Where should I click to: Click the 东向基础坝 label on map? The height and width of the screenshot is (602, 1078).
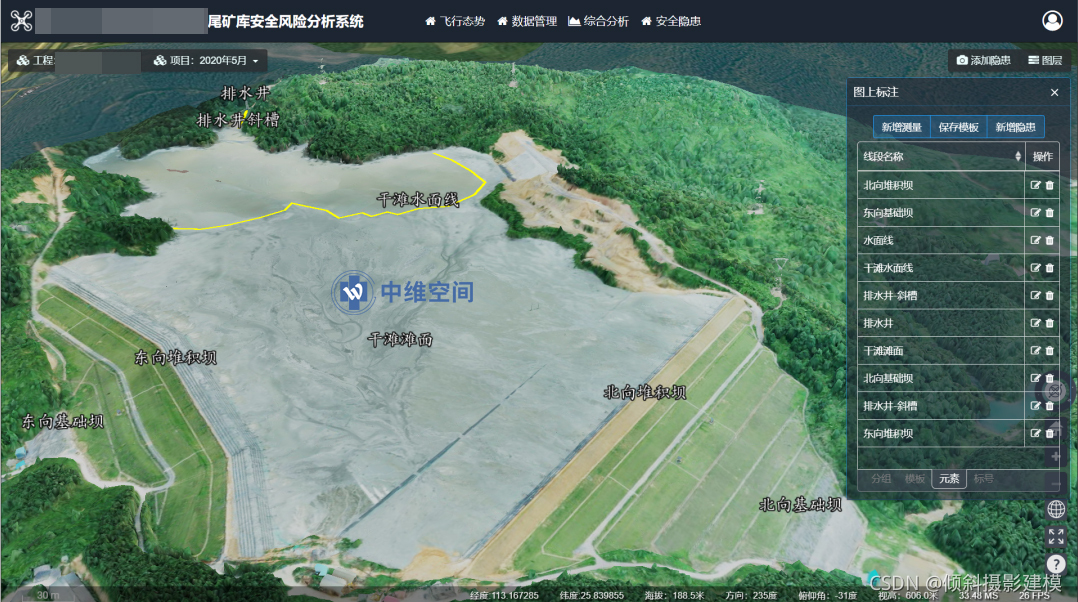click(63, 421)
